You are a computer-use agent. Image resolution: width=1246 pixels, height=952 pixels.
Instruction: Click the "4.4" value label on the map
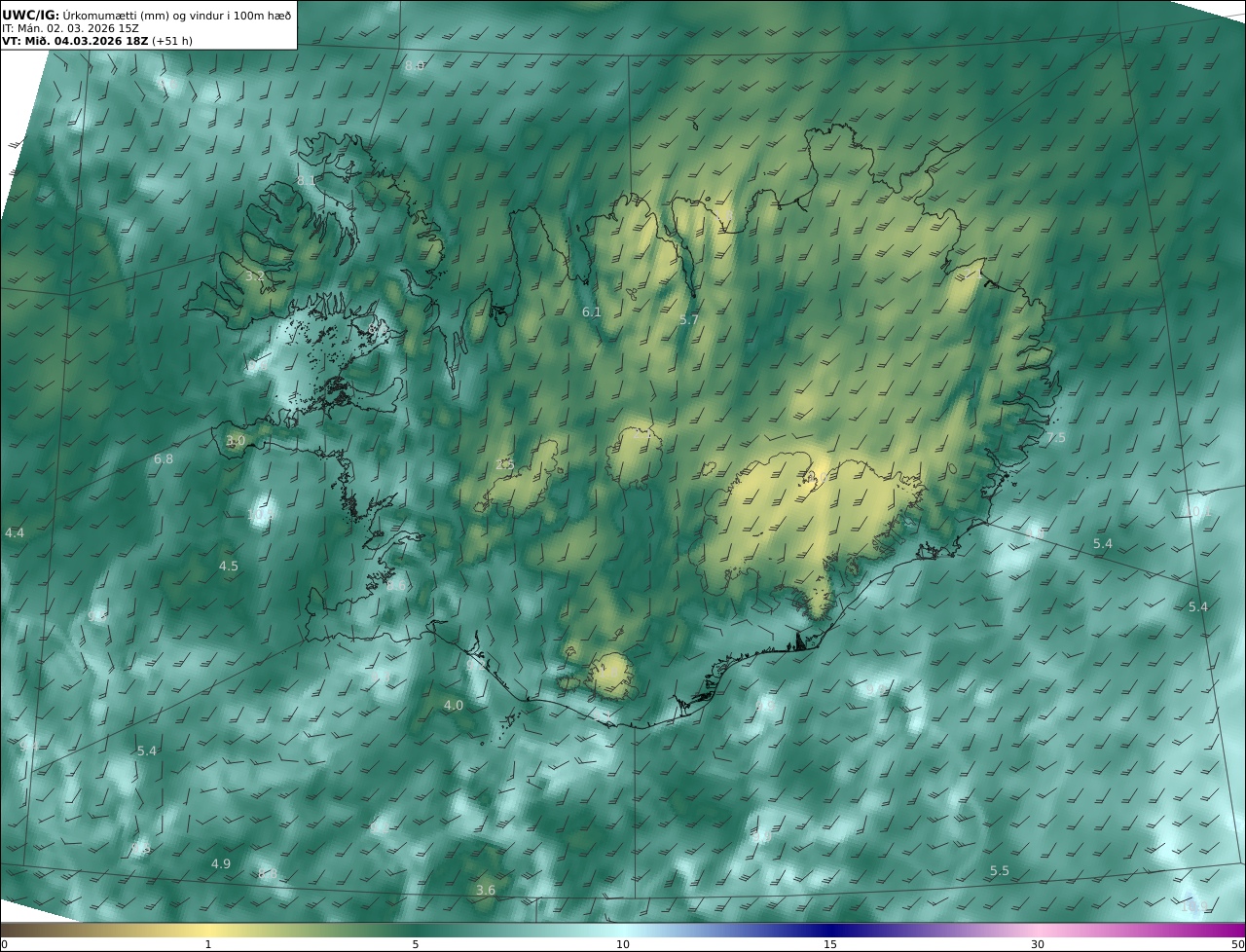point(15,533)
